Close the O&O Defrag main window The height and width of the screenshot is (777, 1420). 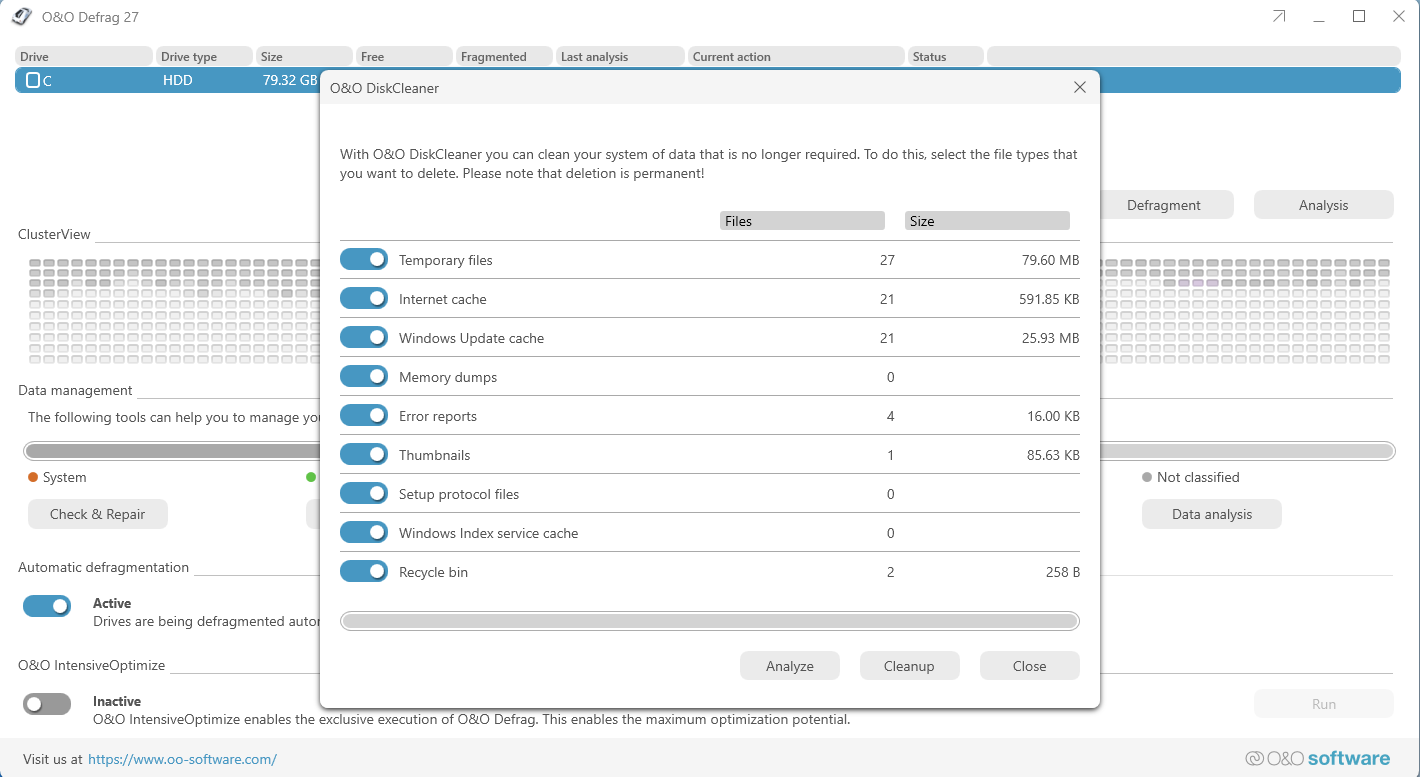point(1399,16)
